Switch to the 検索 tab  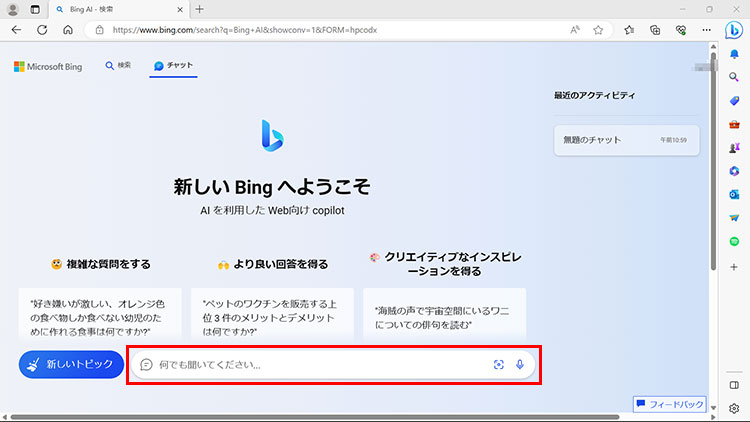pyautogui.click(x=118, y=65)
